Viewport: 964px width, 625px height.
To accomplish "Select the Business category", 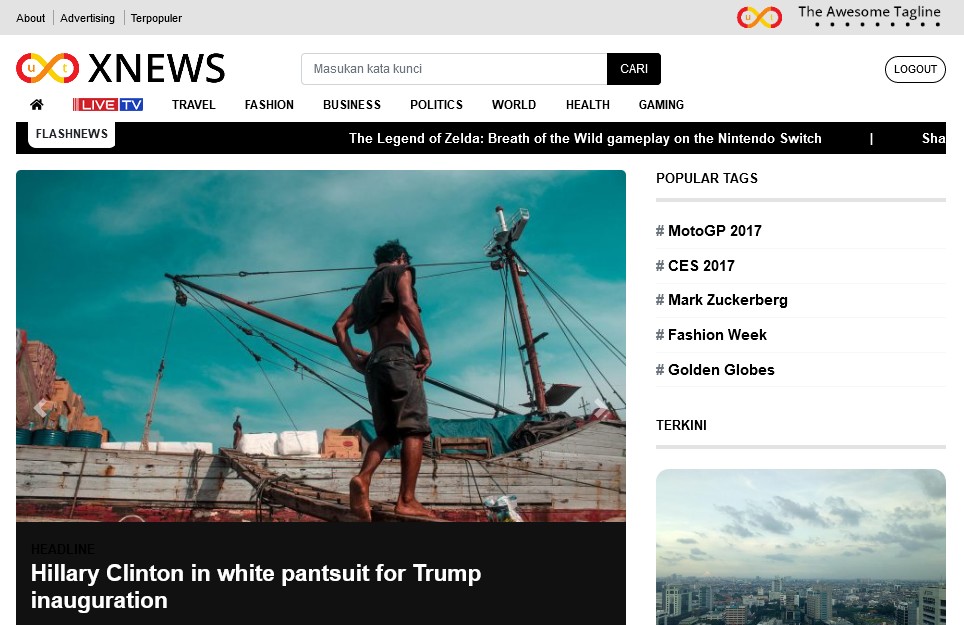I will tap(352, 104).
